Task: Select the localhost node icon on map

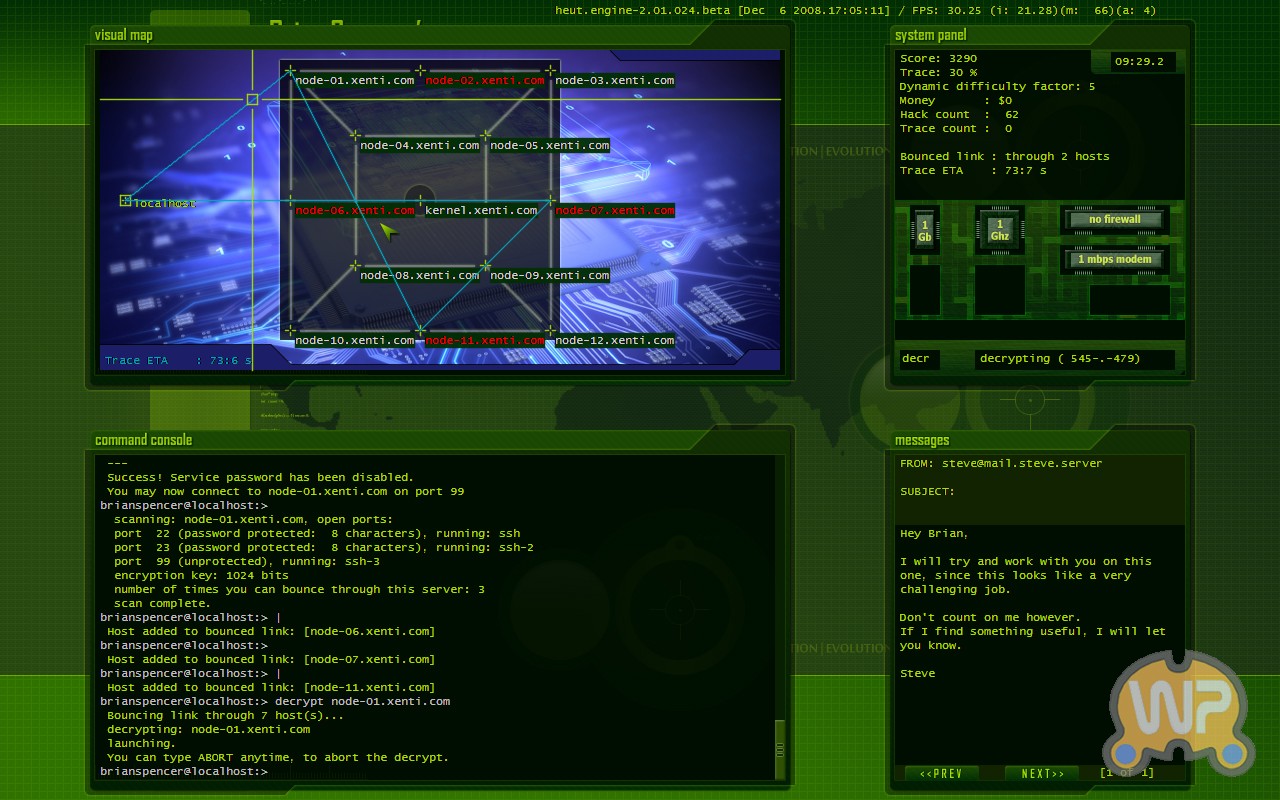Action: coord(125,201)
